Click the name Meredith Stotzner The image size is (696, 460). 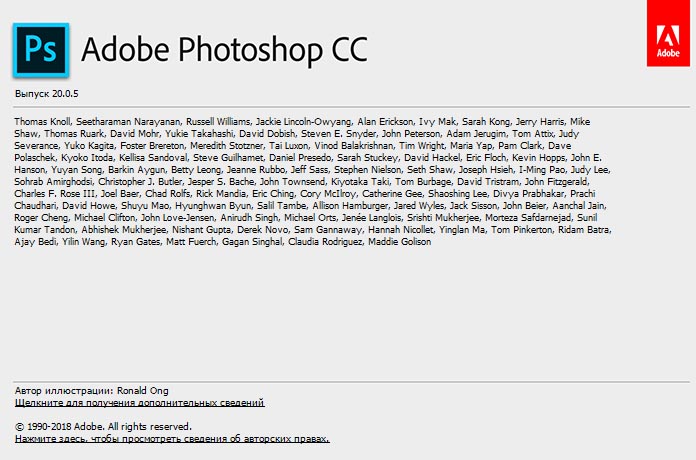(x=226, y=146)
